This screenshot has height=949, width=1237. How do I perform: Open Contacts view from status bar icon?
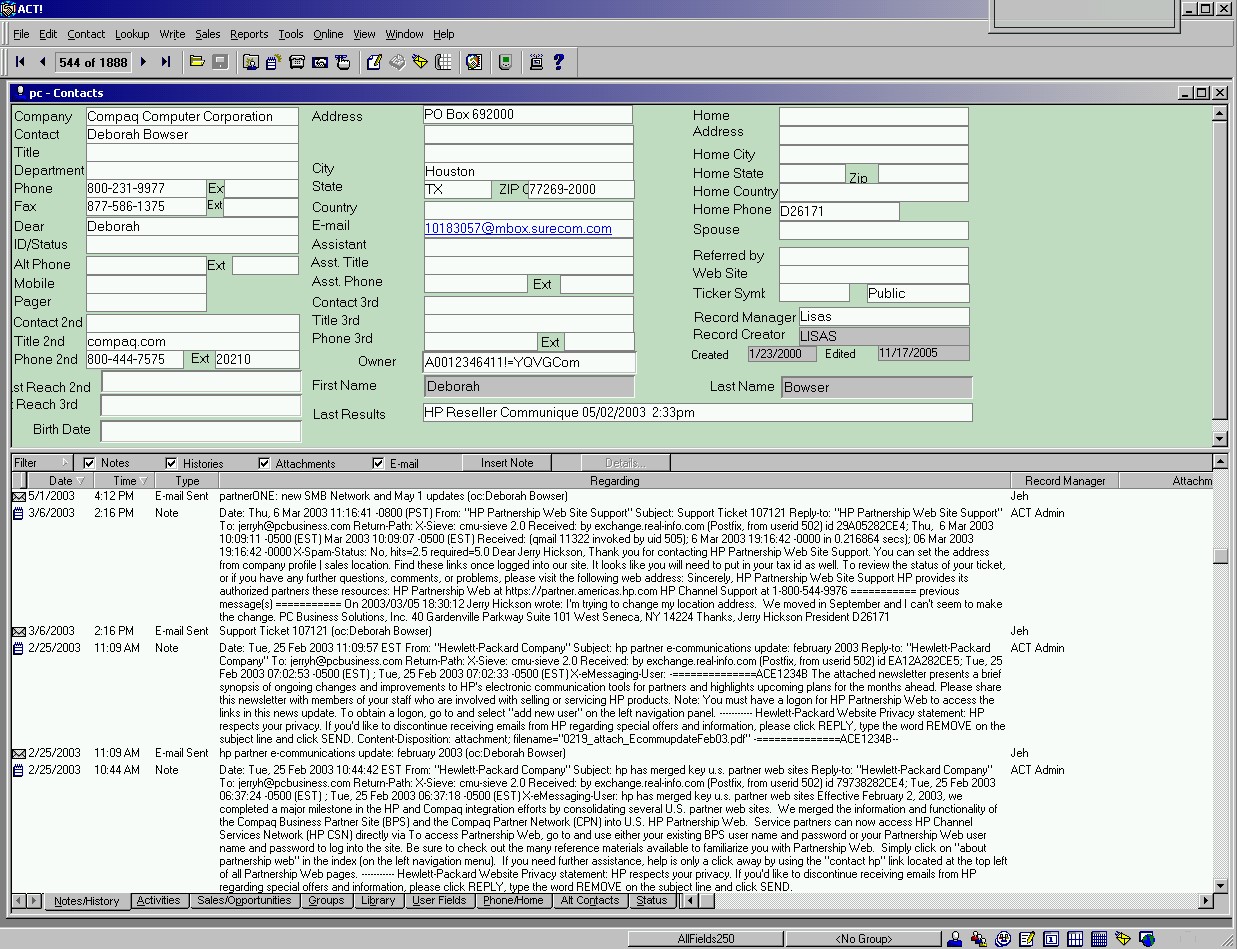tap(956, 939)
